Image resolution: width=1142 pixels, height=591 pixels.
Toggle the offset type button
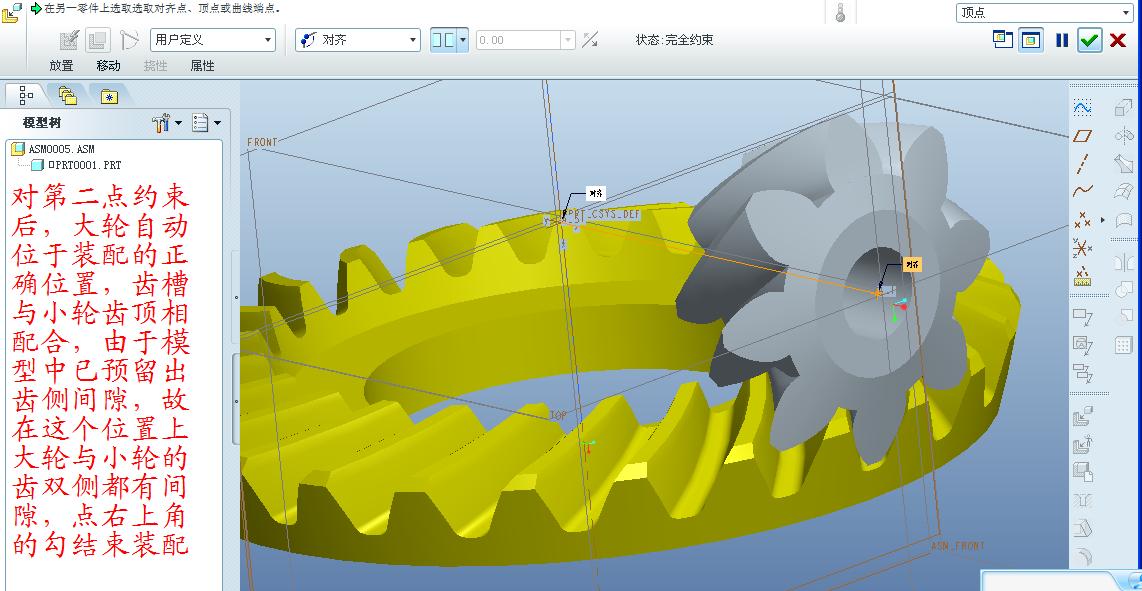coord(443,40)
